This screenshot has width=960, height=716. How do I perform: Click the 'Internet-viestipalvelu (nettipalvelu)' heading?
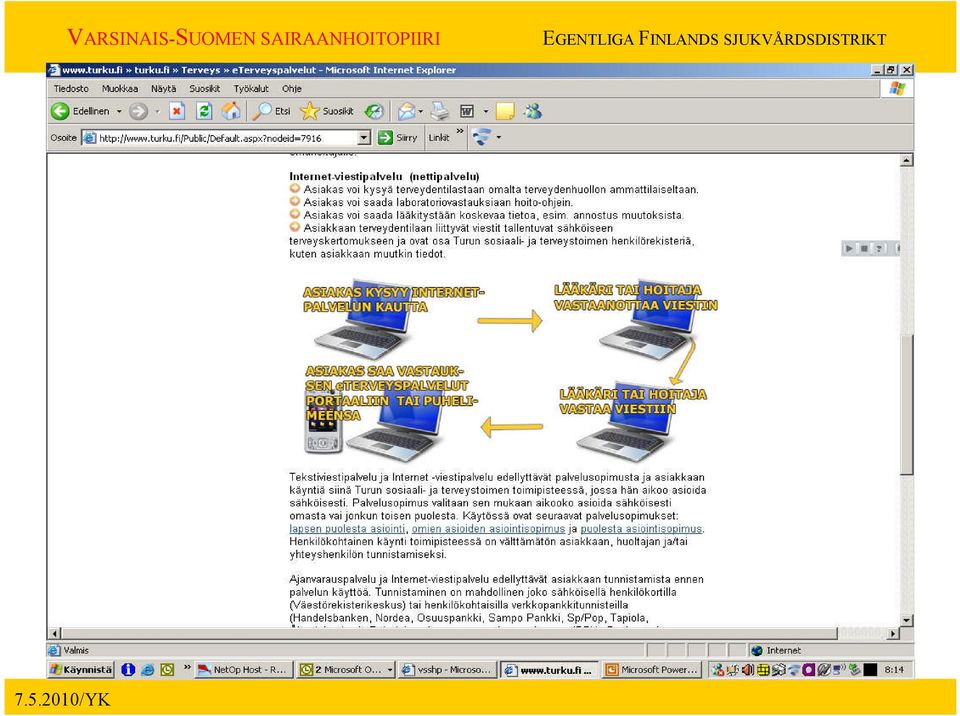click(x=384, y=176)
